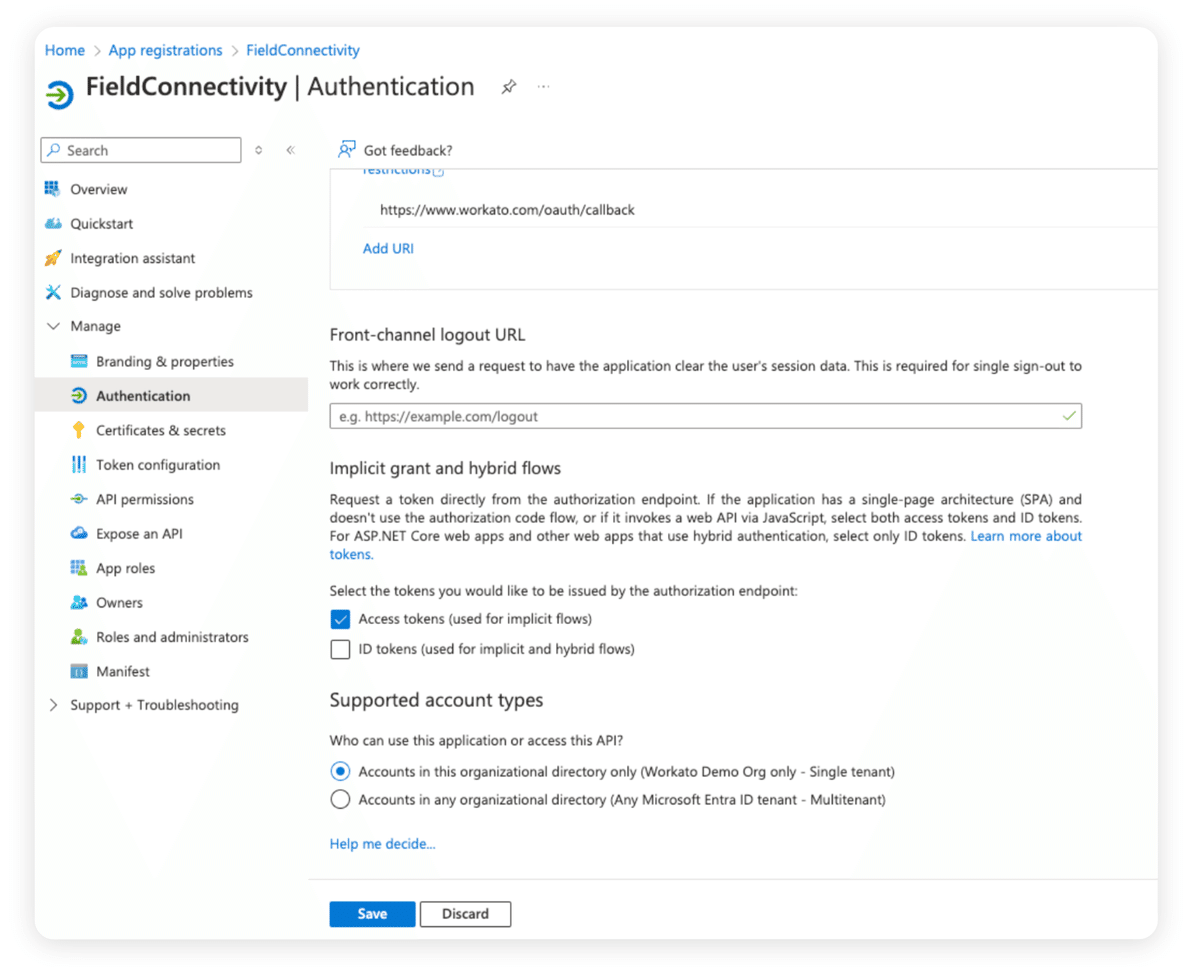Click the Quickstart cloud icon
The height and width of the screenshot is (967, 1200).
[x=53, y=224]
